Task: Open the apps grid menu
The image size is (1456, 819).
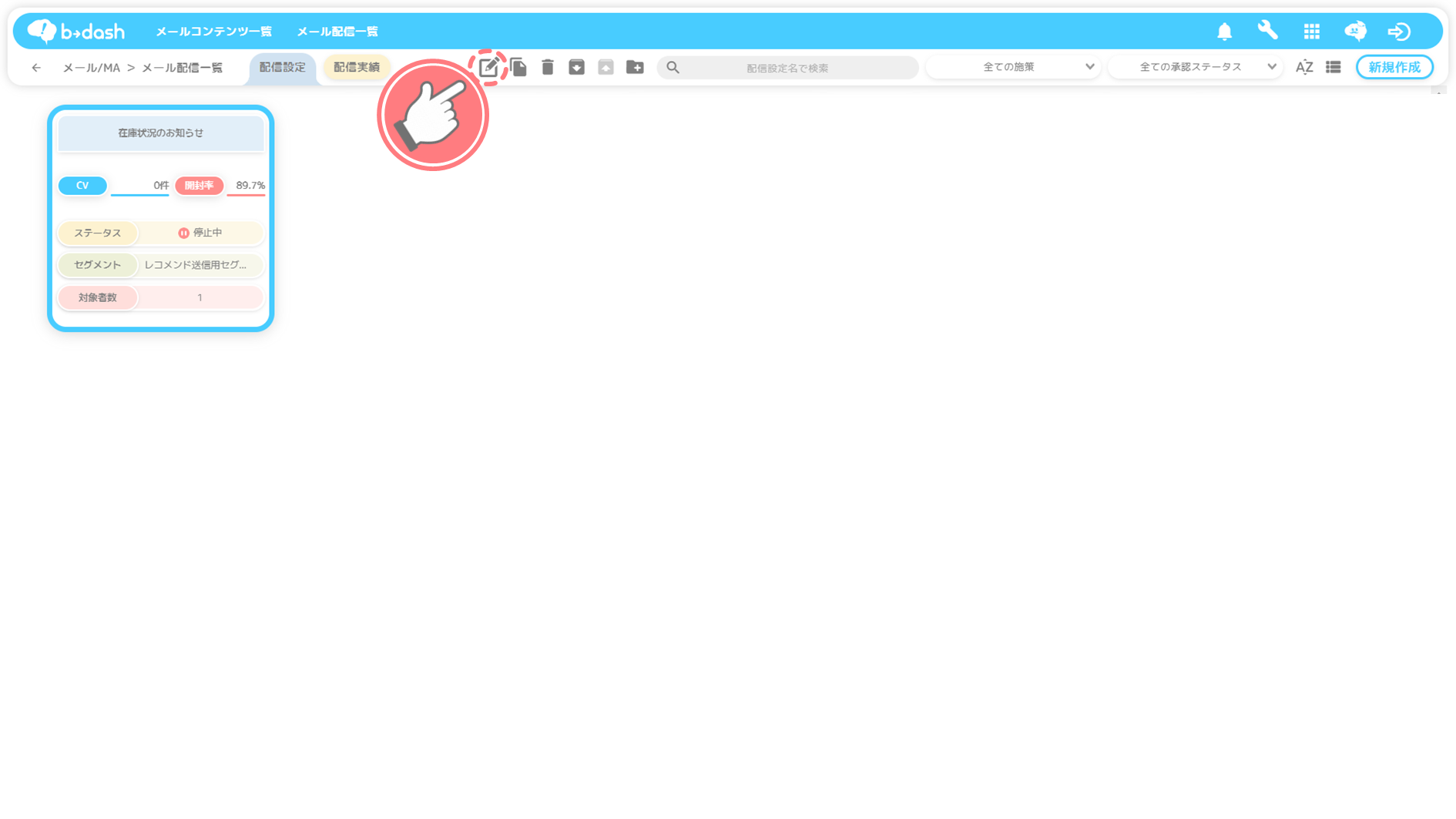Action: [x=1311, y=32]
